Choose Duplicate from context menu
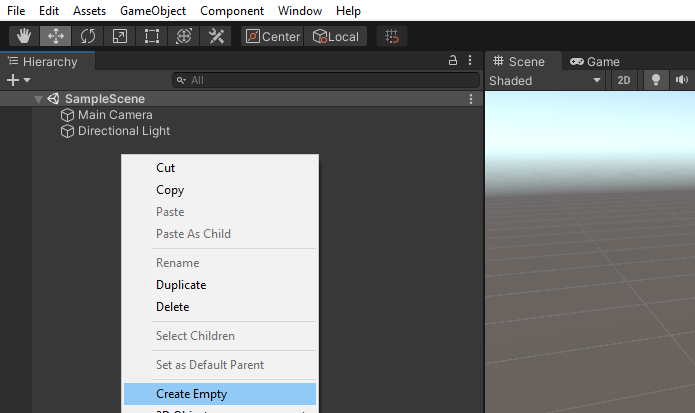Image resolution: width=695 pixels, height=413 pixels. click(220, 285)
